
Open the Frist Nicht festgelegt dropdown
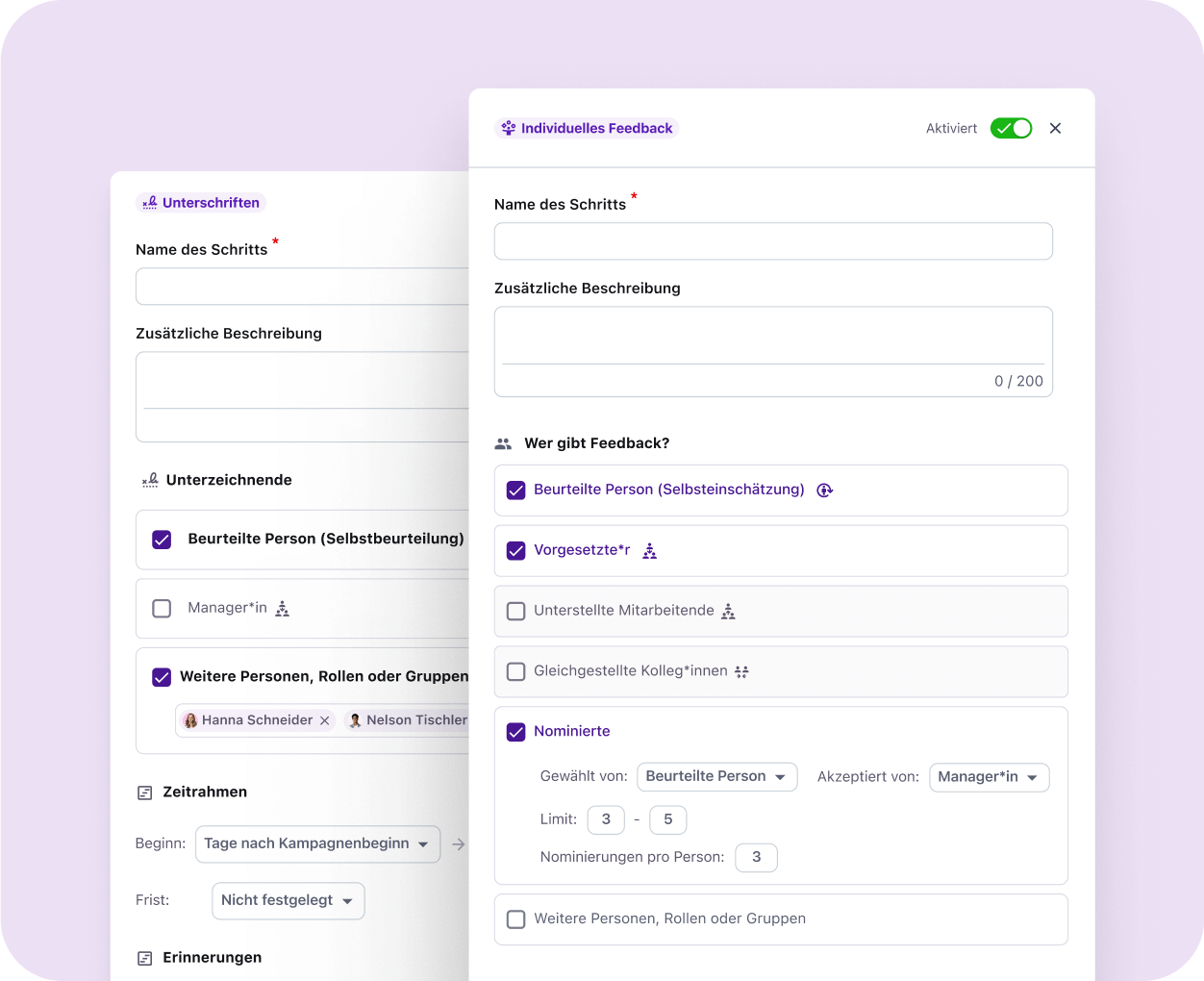pyautogui.click(x=288, y=900)
